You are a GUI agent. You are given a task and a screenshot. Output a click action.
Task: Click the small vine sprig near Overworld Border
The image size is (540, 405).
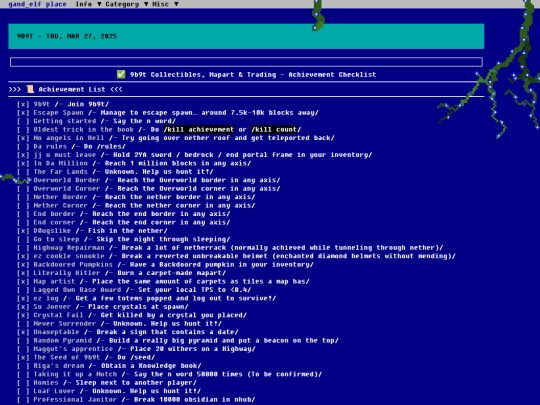(x=15, y=178)
